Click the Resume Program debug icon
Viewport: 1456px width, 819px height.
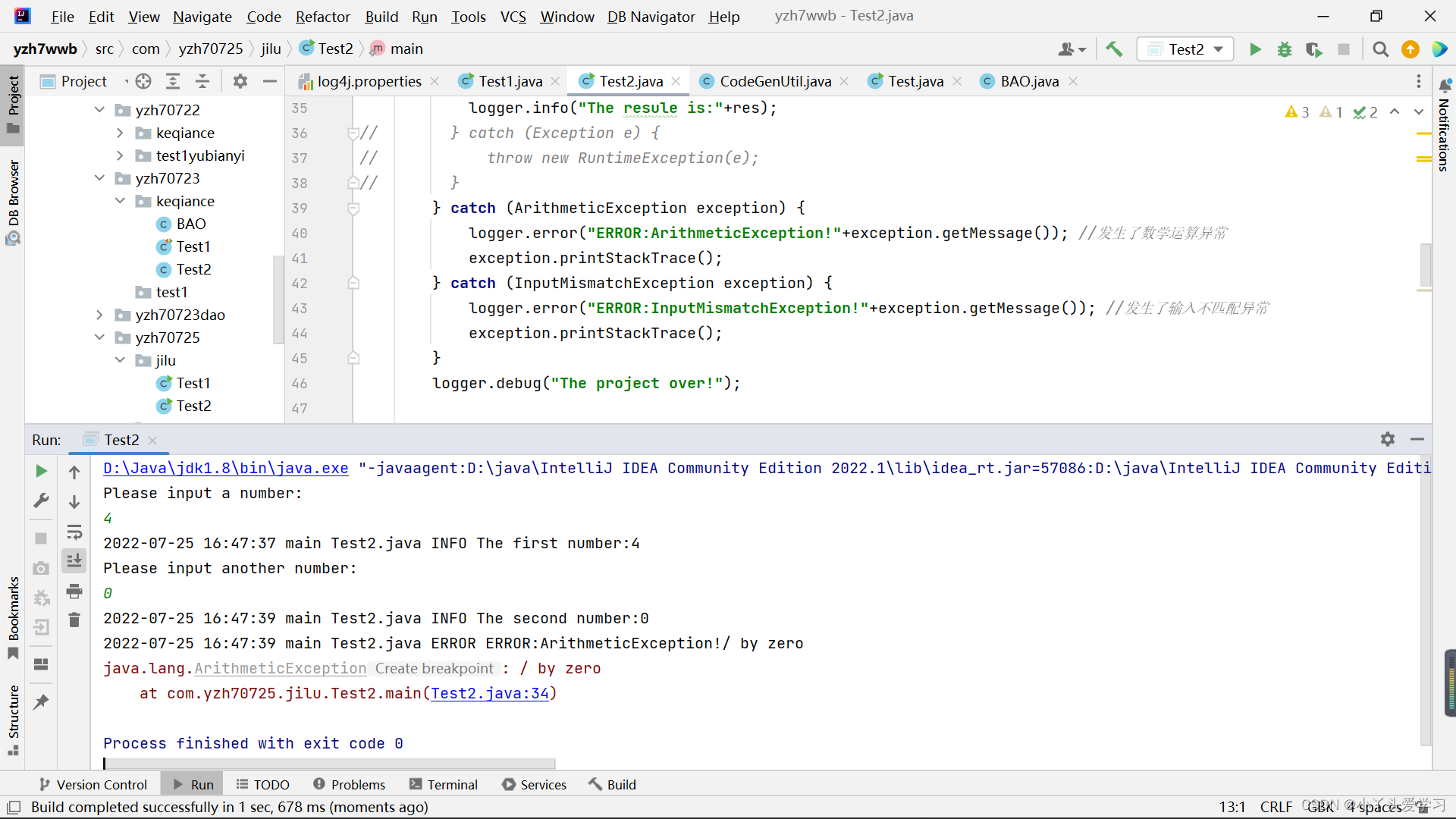[41, 470]
